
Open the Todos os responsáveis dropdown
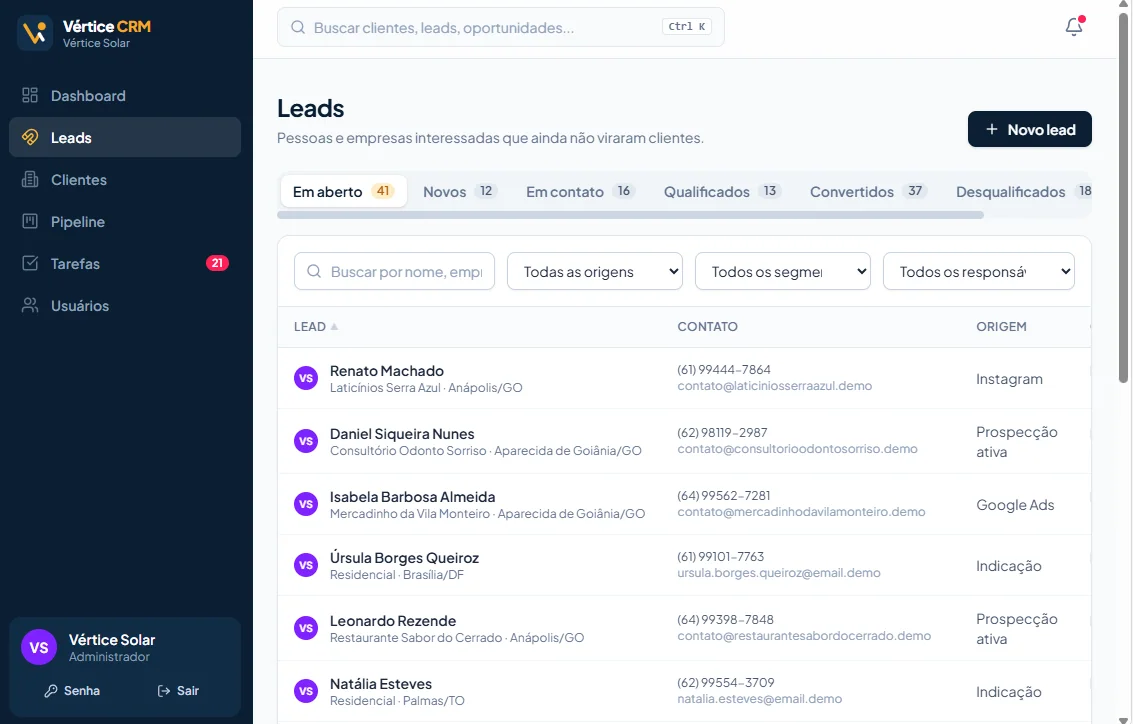[x=978, y=271]
